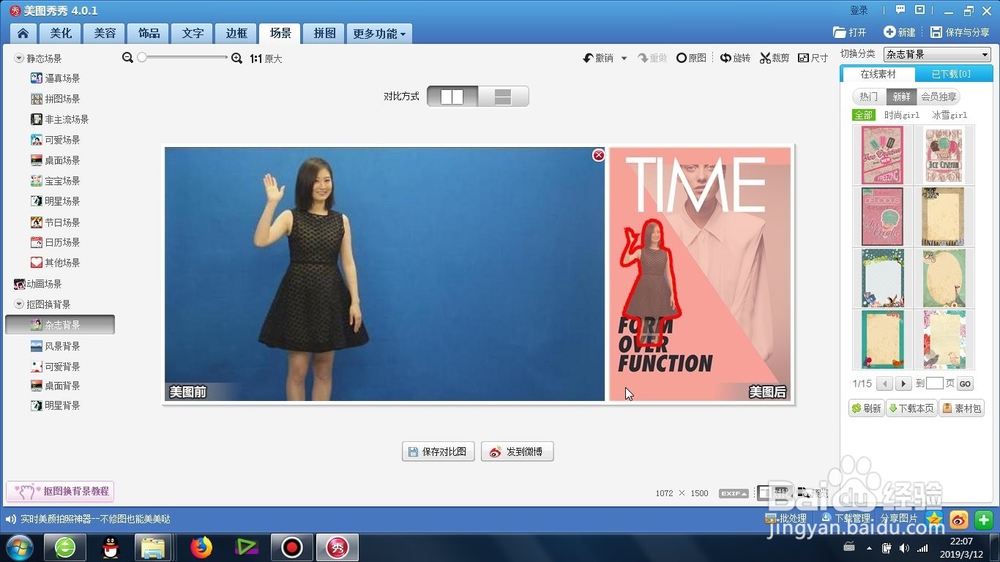
Task: Open the 素材包 button
Action: click(x=962, y=408)
